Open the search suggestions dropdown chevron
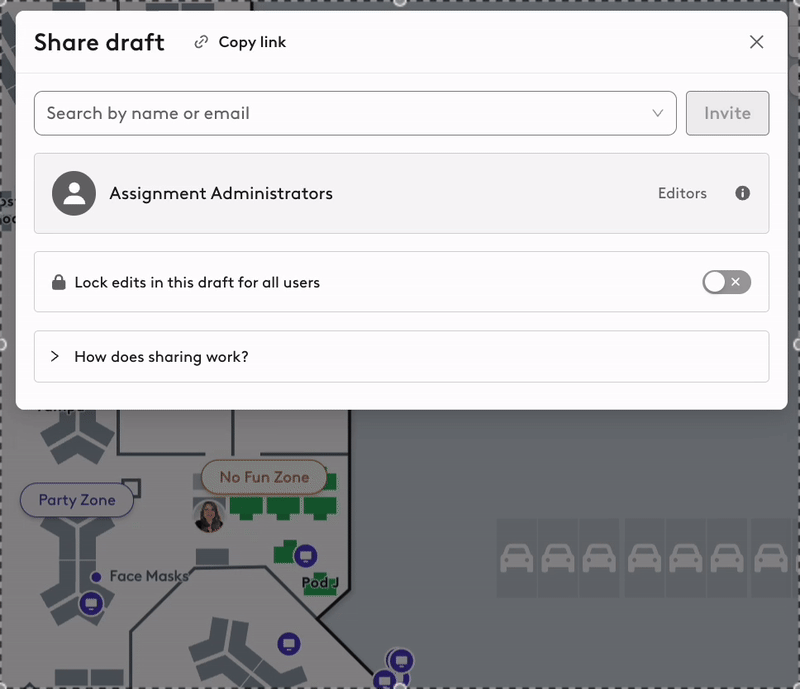The width and height of the screenshot is (800, 689). 657,113
